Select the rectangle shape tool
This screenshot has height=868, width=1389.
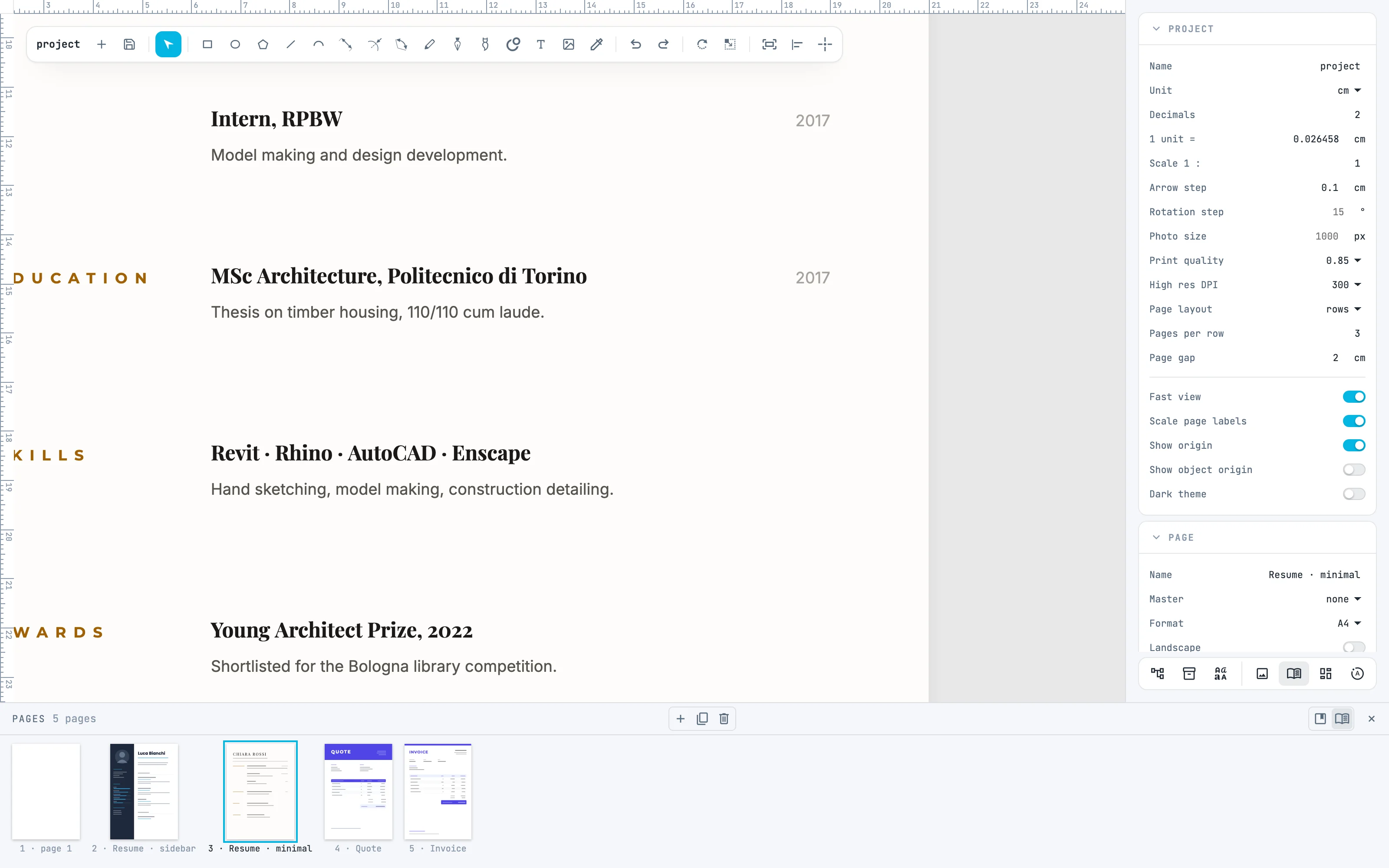click(207, 44)
